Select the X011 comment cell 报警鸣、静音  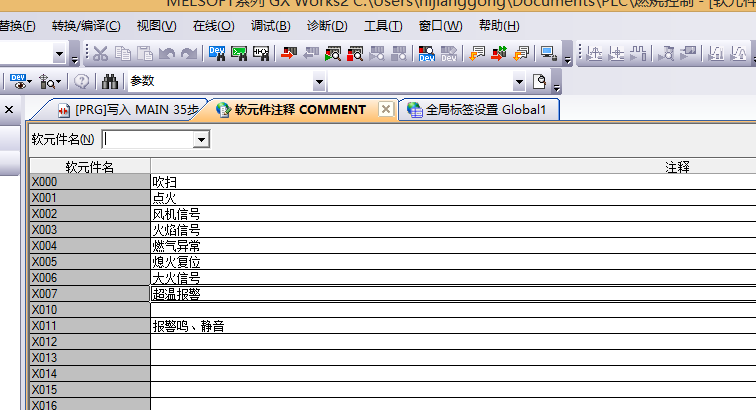coord(450,326)
